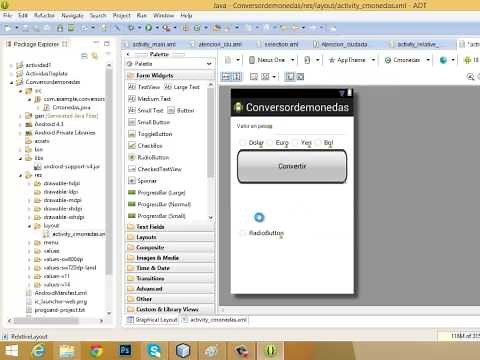480x360 pixels.
Task: Open File Explorer from the taskbar
Action: [x=67, y=351]
